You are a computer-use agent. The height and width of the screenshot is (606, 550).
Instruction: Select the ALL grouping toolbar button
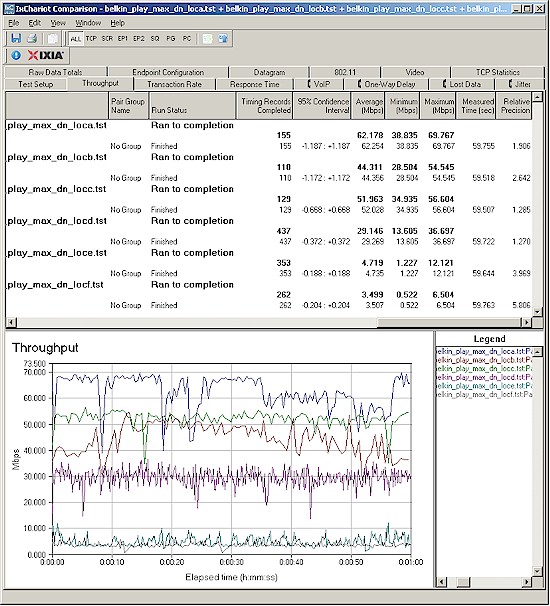pyautogui.click(x=75, y=39)
